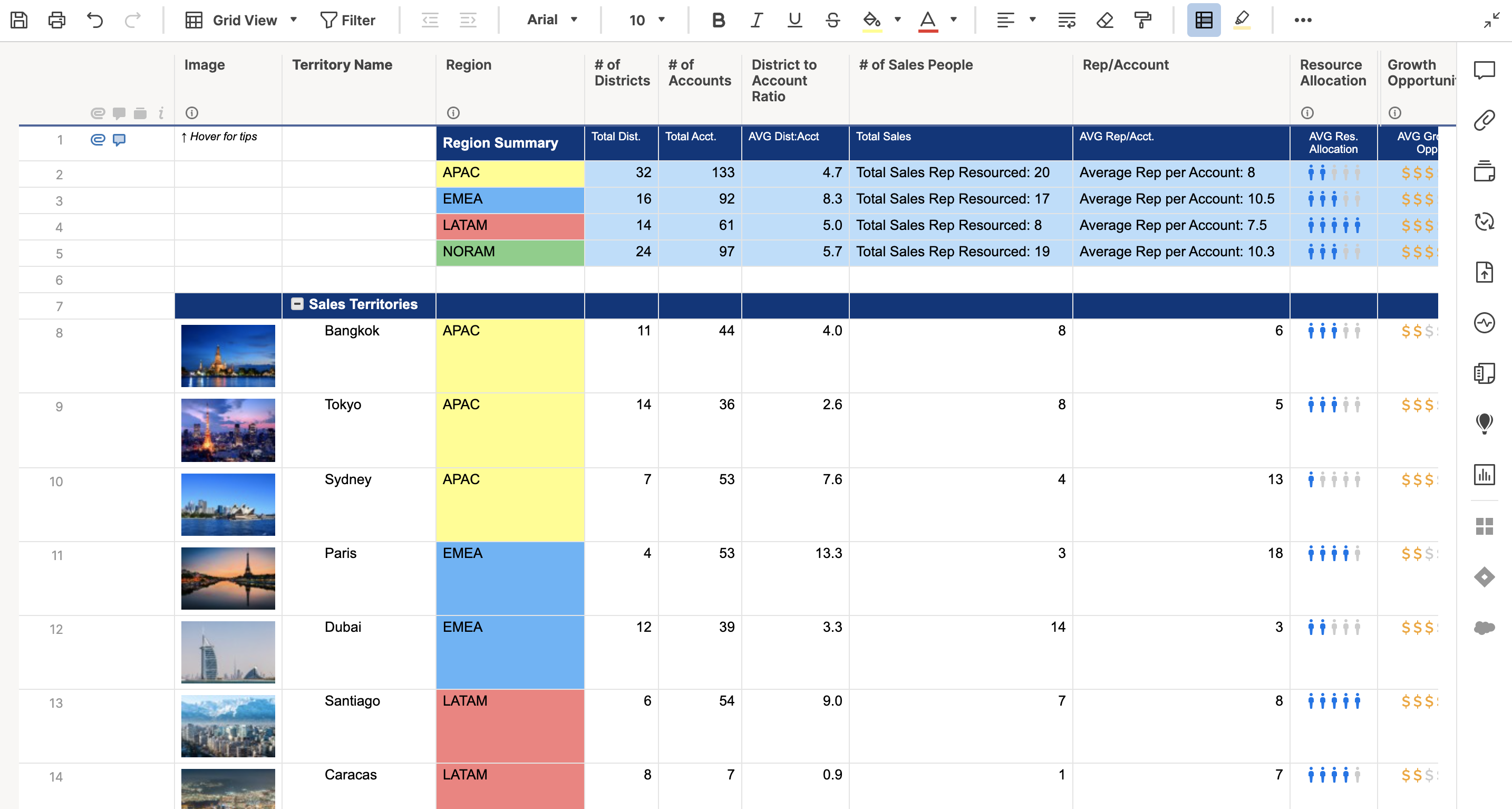Screen dimensions: 1512x809
Task: Click the Undo button in toolbar
Action: pyautogui.click(x=97, y=19)
